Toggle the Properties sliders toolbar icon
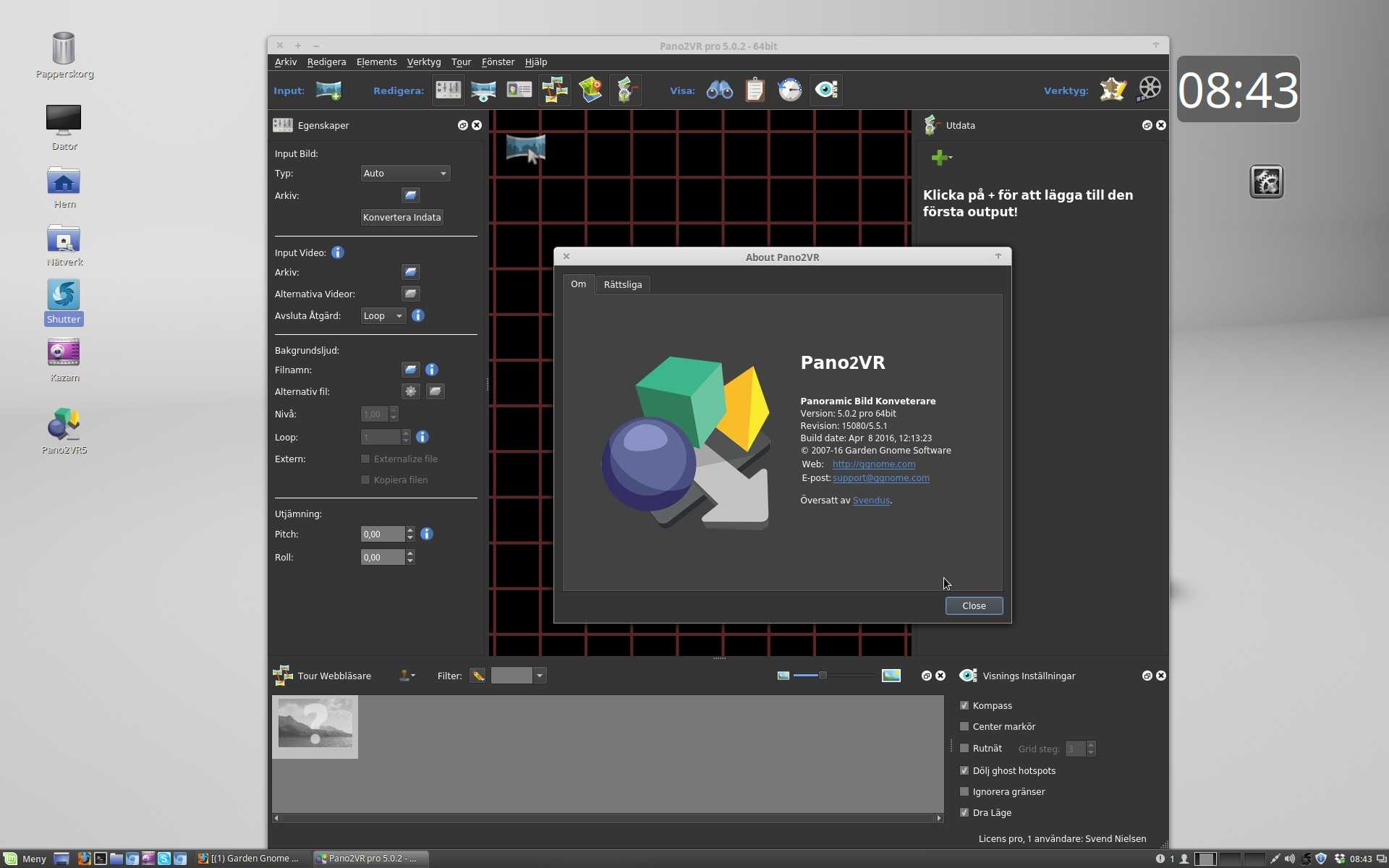1389x868 pixels. tap(448, 90)
